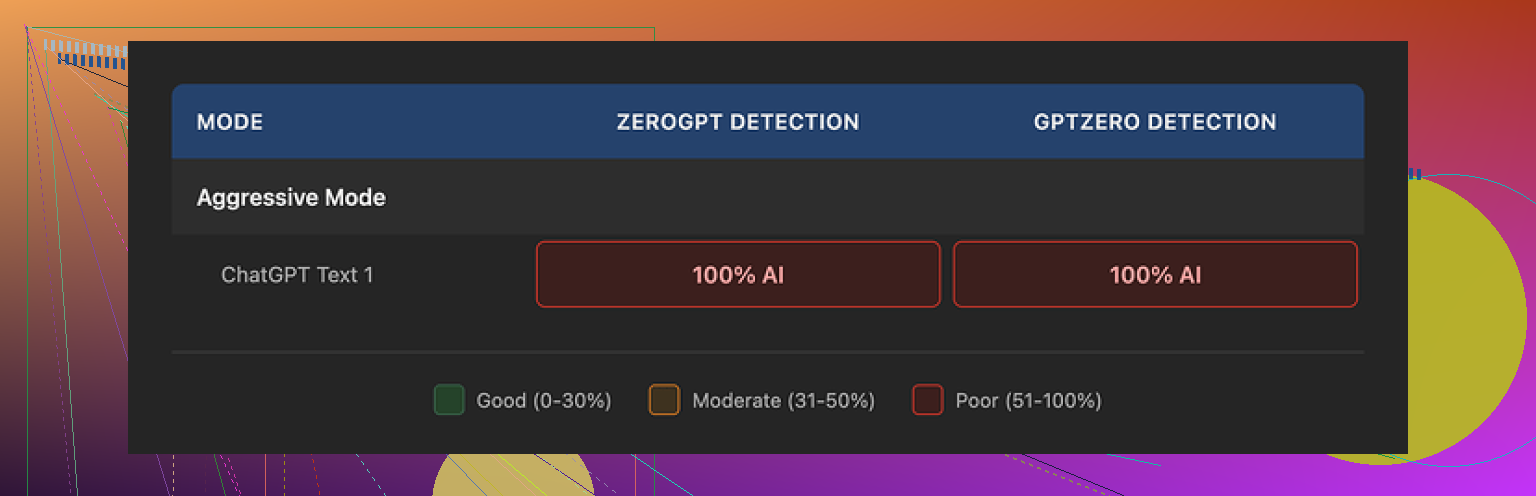Click the blue dashed mark right of panel

[x=1415, y=174]
